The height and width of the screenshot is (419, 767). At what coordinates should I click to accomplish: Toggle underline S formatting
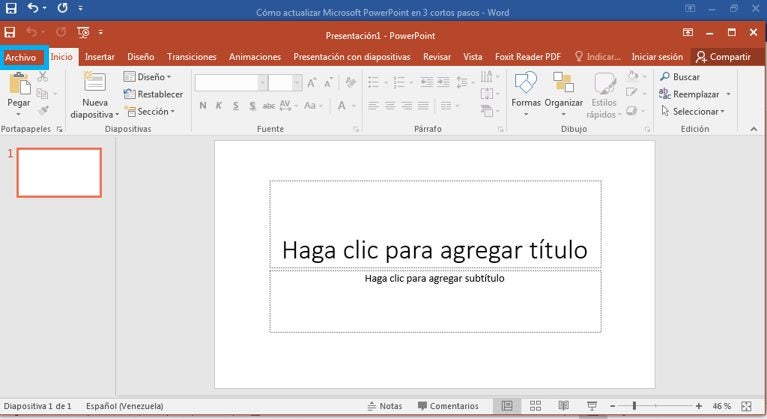coord(235,106)
